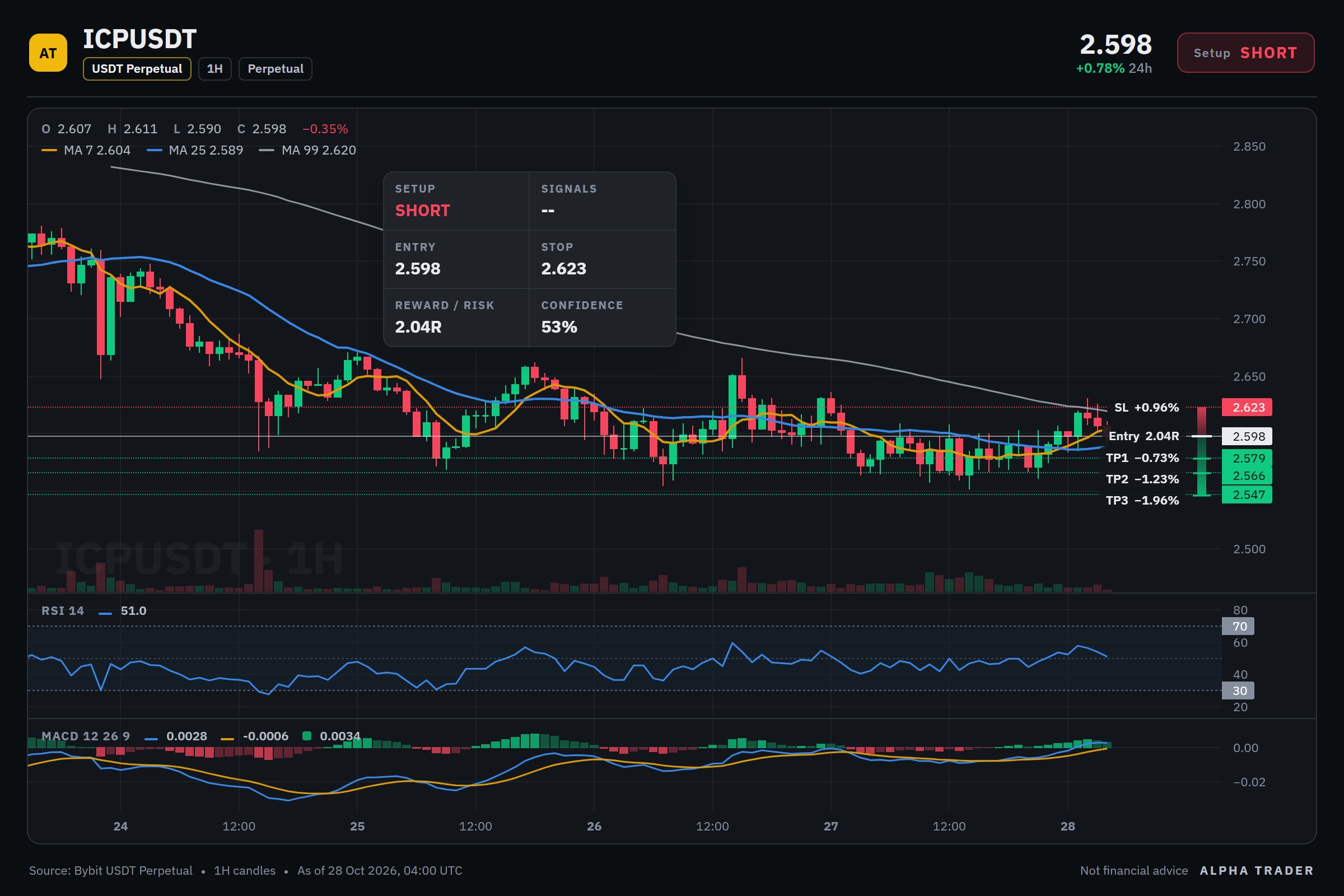Viewport: 1344px width, 896px height.
Task: Click the MA 7 orange legend marker
Action: pyautogui.click(x=50, y=150)
